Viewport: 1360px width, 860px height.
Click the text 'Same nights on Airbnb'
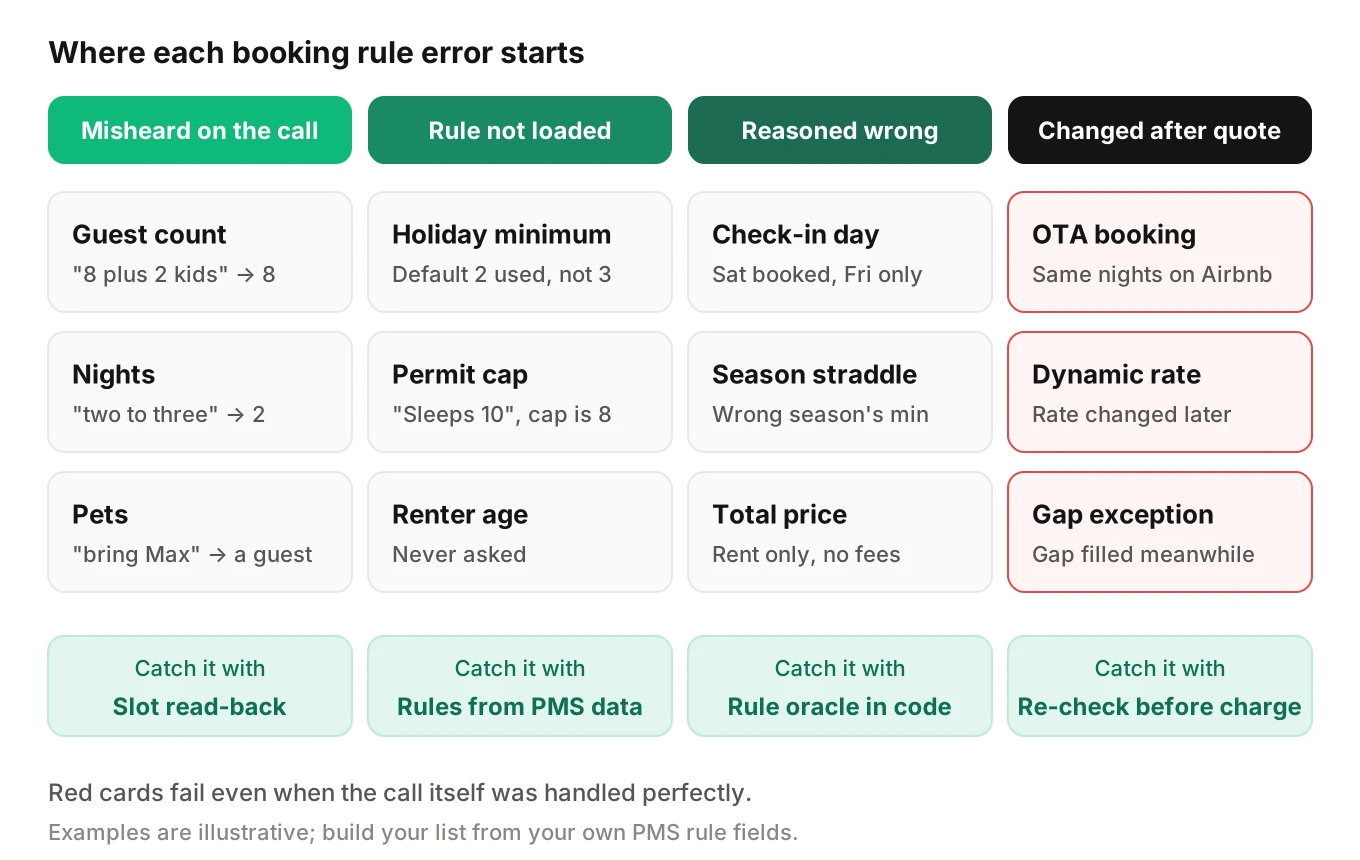pos(1152,274)
